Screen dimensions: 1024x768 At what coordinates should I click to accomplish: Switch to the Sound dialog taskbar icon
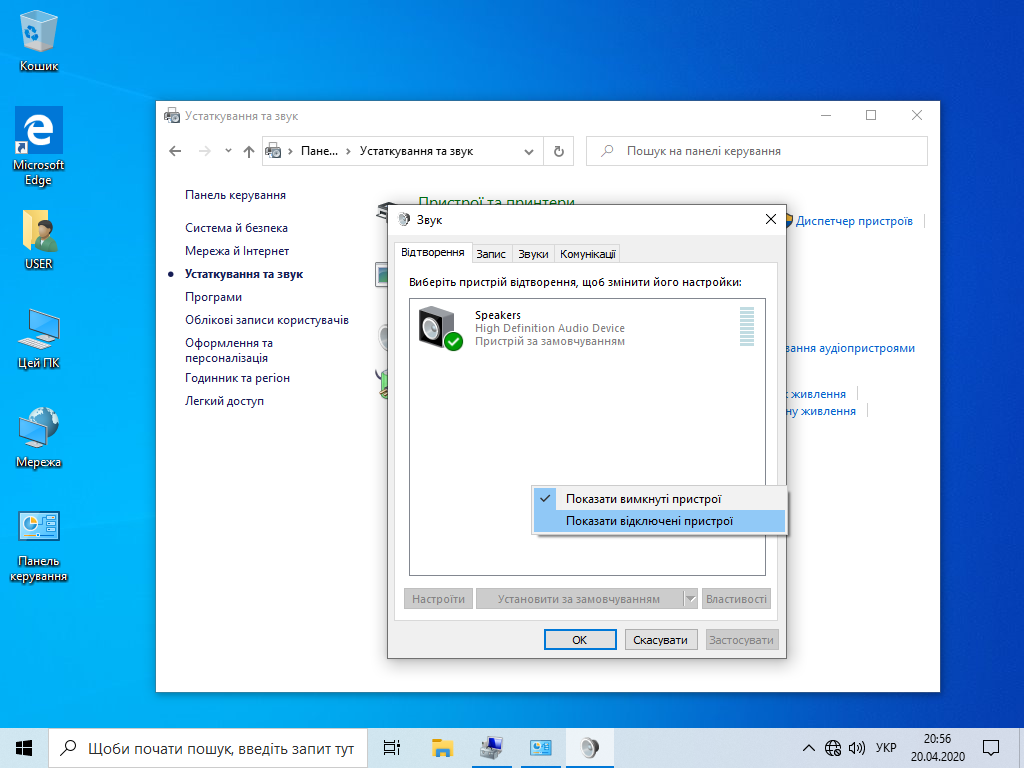590,748
